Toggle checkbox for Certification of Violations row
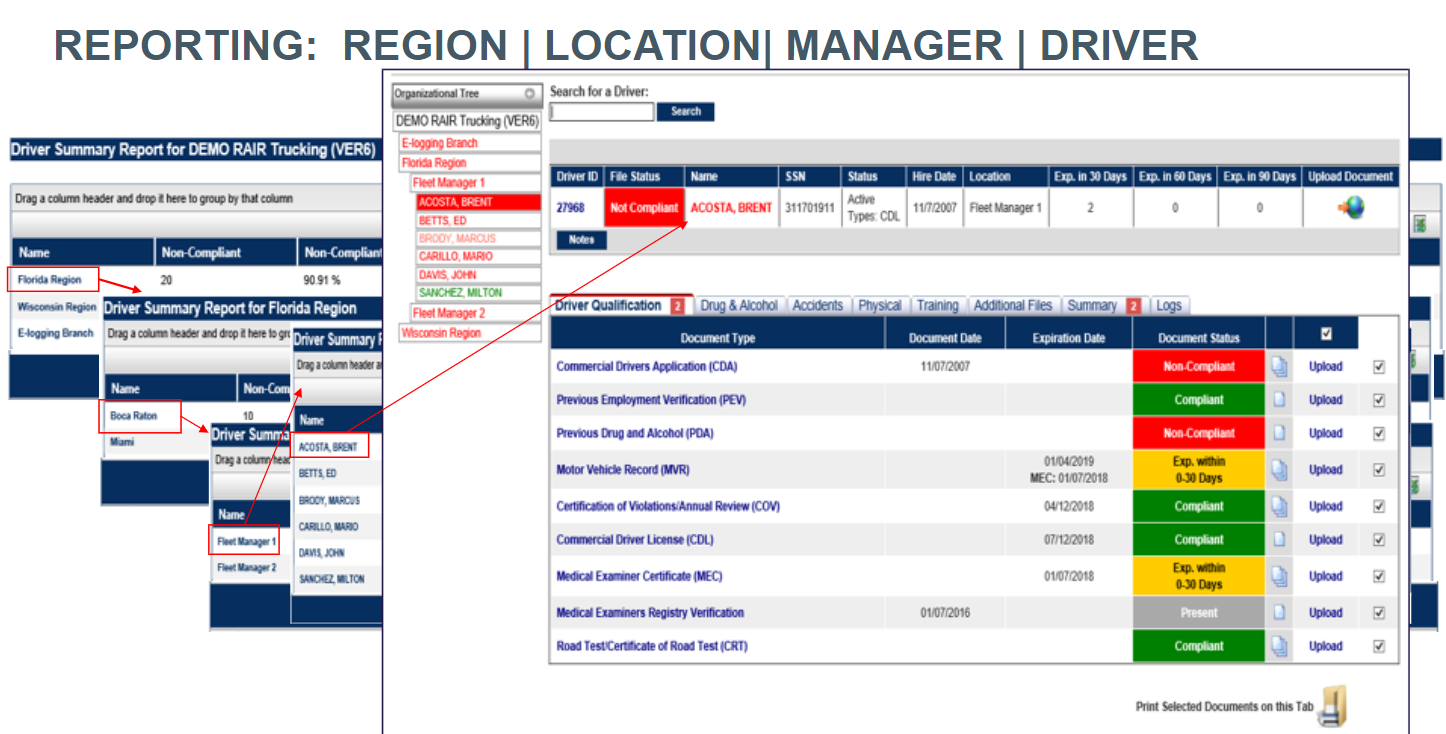1446x734 pixels. click(x=1379, y=506)
